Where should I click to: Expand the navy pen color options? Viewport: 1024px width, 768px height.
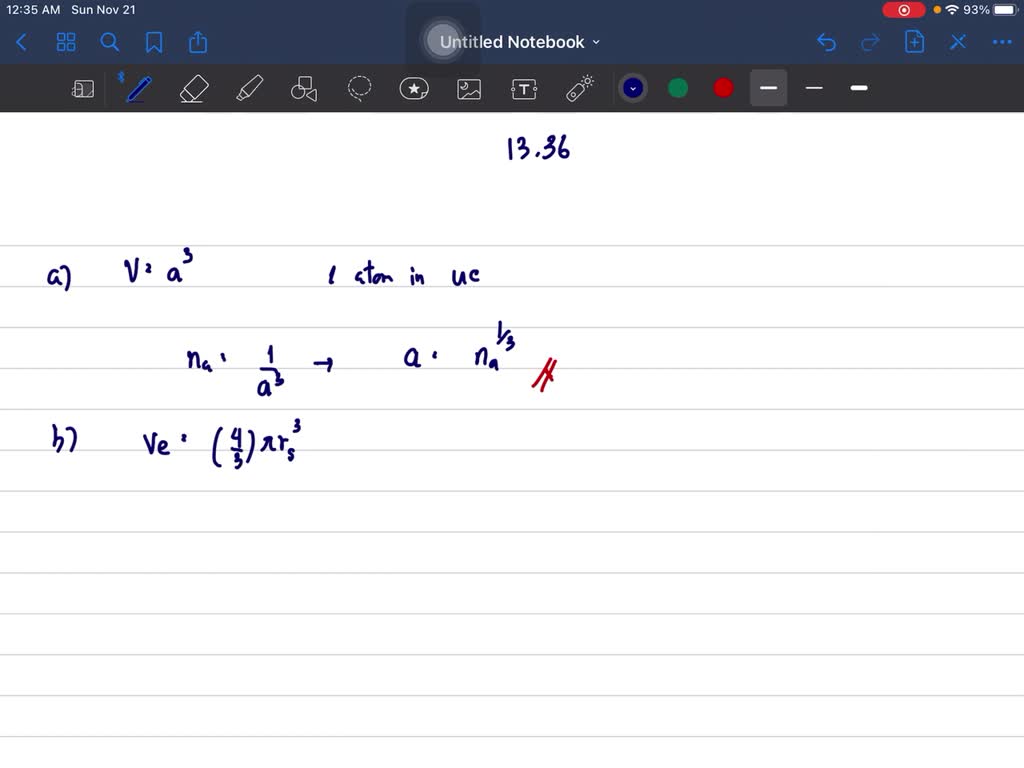[633, 88]
